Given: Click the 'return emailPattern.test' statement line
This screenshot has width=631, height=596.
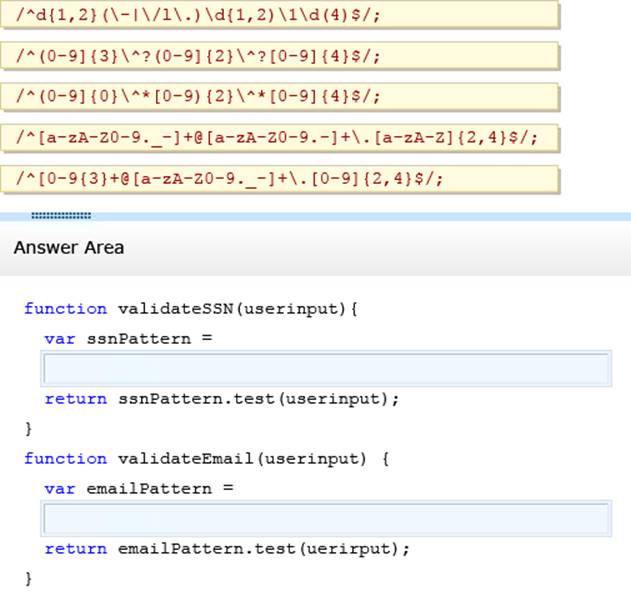Looking at the screenshot, I should (x=227, y=548).
